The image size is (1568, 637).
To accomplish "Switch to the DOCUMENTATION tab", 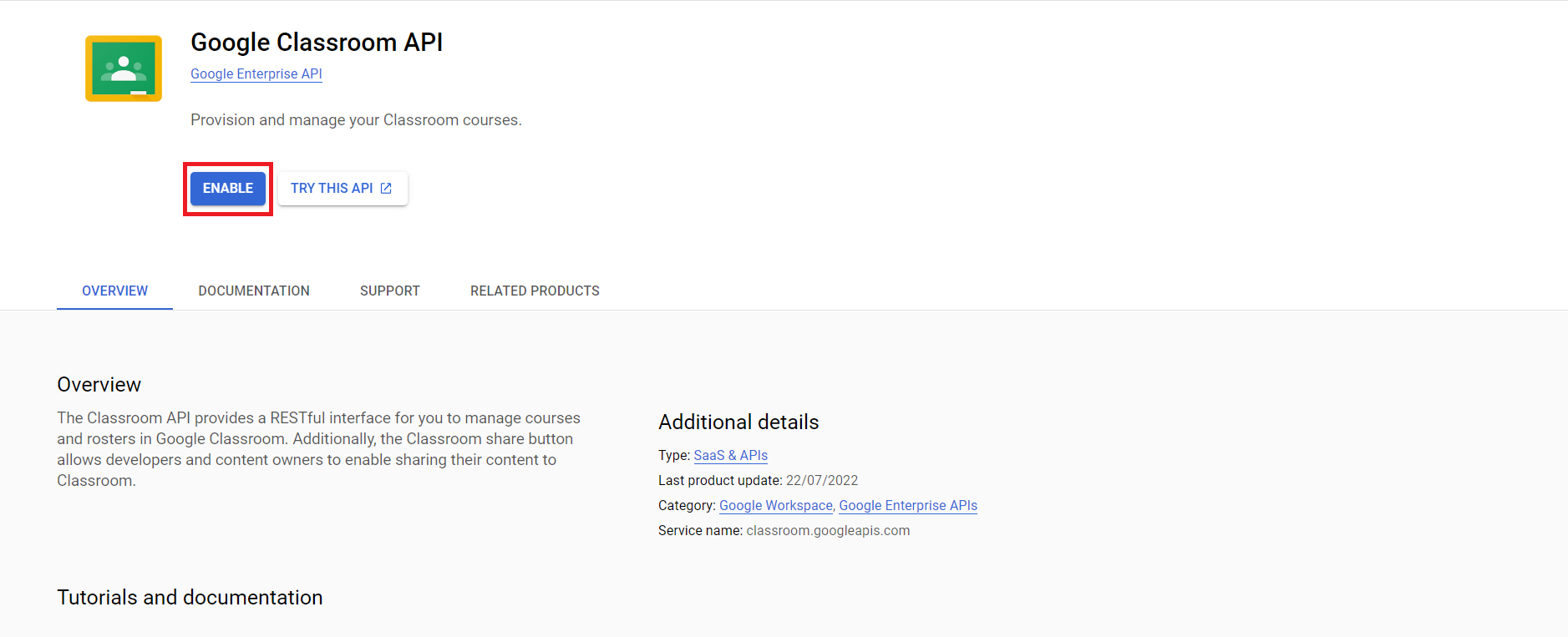I will coord(254,291).
